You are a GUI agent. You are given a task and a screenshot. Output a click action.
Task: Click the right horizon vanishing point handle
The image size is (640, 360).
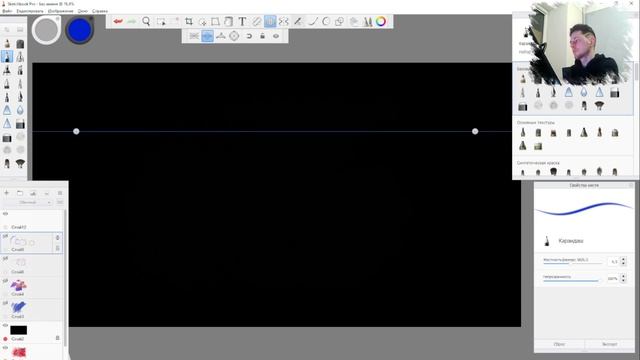[x=475, y=131]
